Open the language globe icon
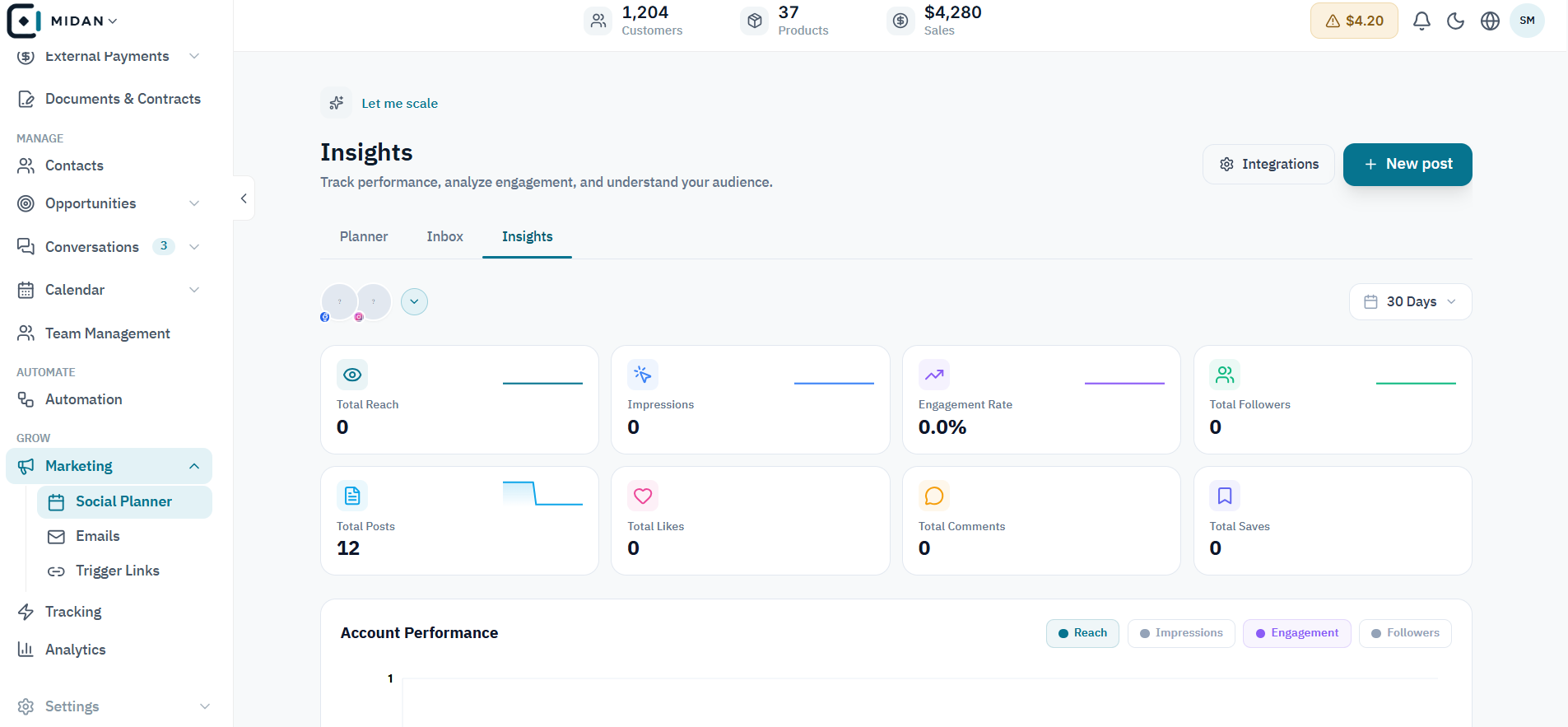Viewport: 1568px width, 727px height. click(1490, 21)
